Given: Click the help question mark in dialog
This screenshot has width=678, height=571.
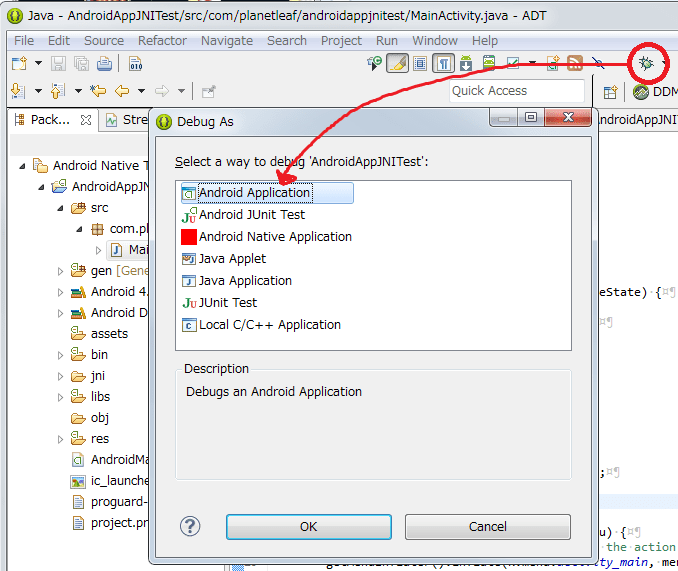Looking at the screenshot, I should [x=190, y=526].
